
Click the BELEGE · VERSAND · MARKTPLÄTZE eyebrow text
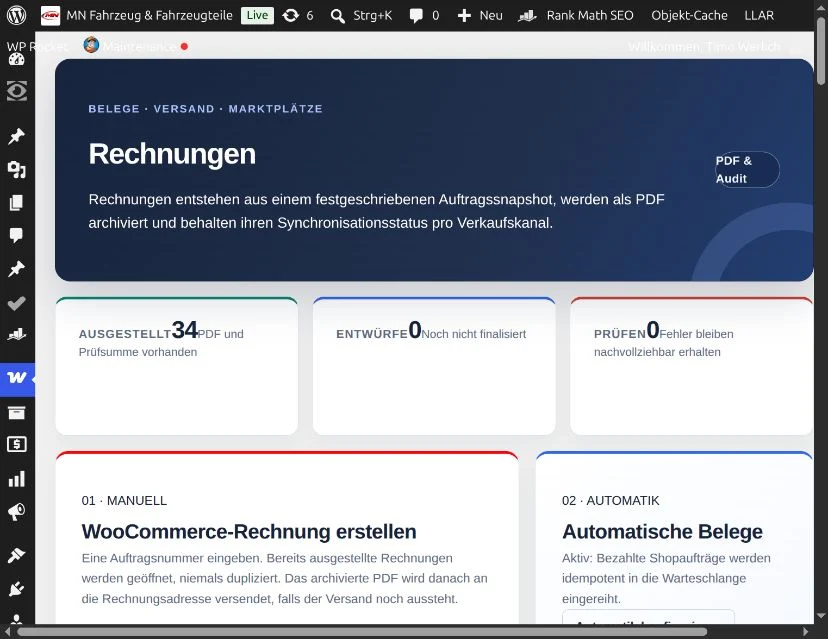tap(205, 109)
